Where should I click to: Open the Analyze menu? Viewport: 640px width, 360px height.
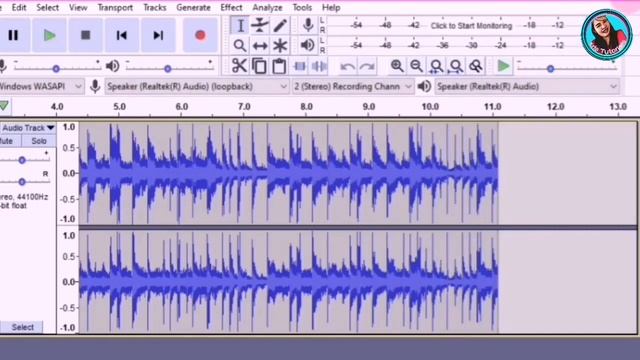tap(267, 7)
